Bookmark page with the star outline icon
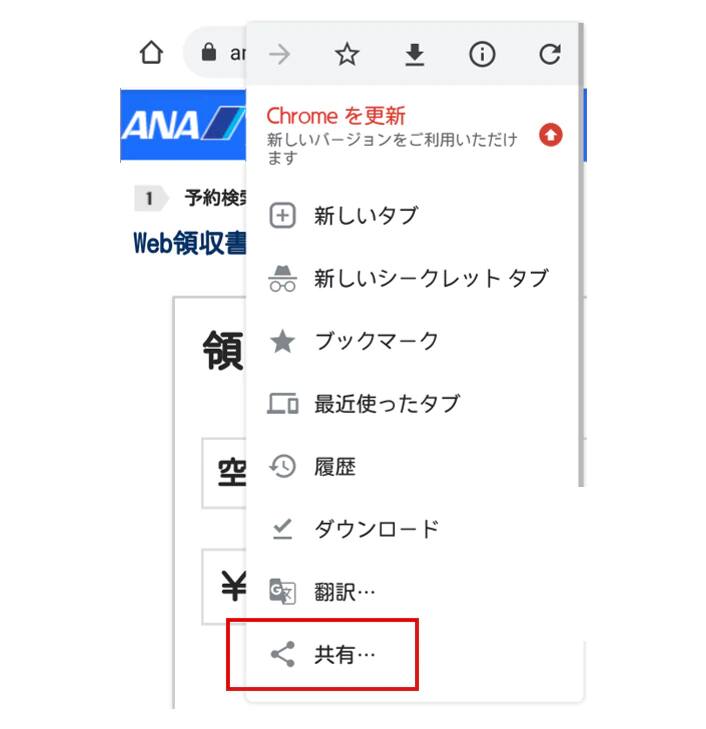This screenshot has width=706, height=729. [x=347, y=54]
